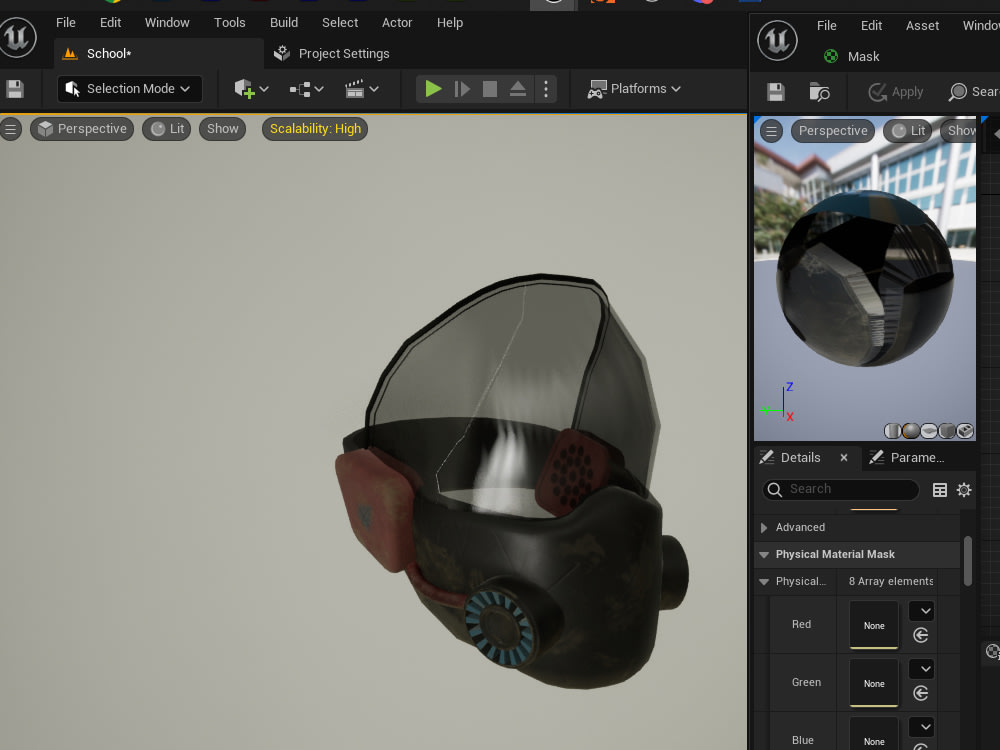The image size is (1000, 750).
Task: Change preview viewport Perspective setting
Action: coord(833,131)
